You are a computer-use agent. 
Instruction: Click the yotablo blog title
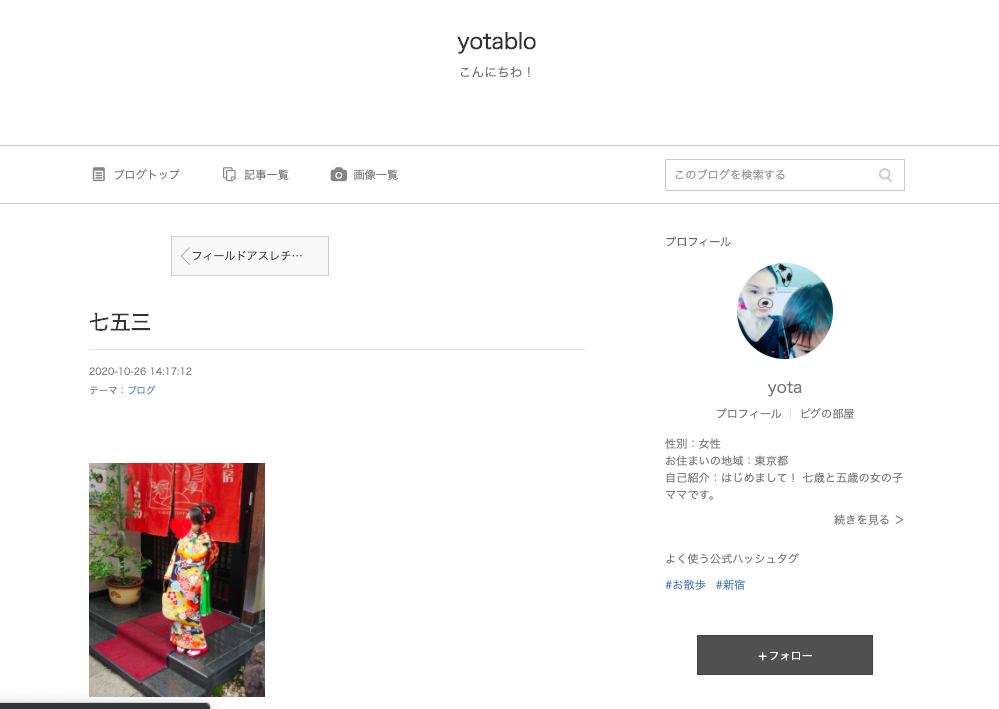(496, 42)
